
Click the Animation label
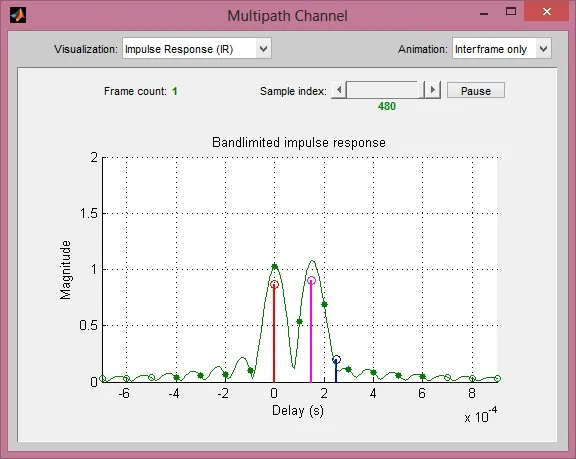click(423, 49)
